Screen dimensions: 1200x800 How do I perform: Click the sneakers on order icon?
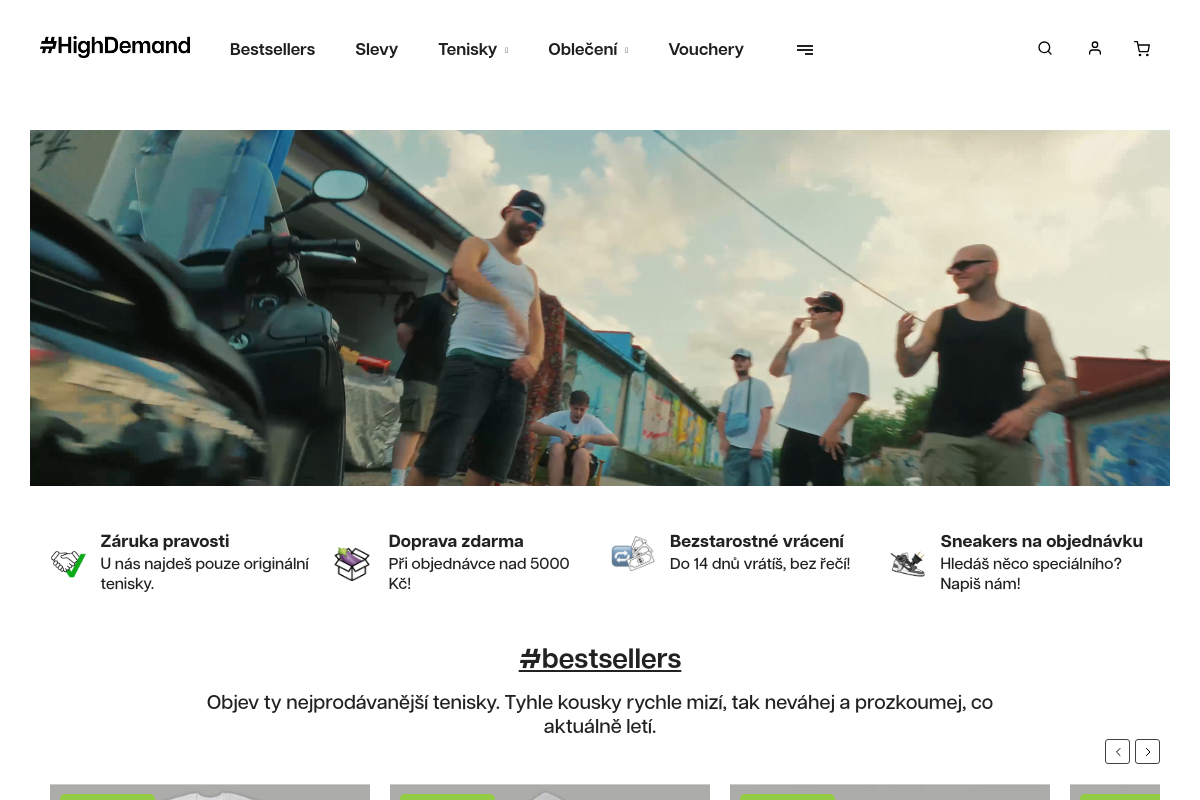[x=908, y=563]
